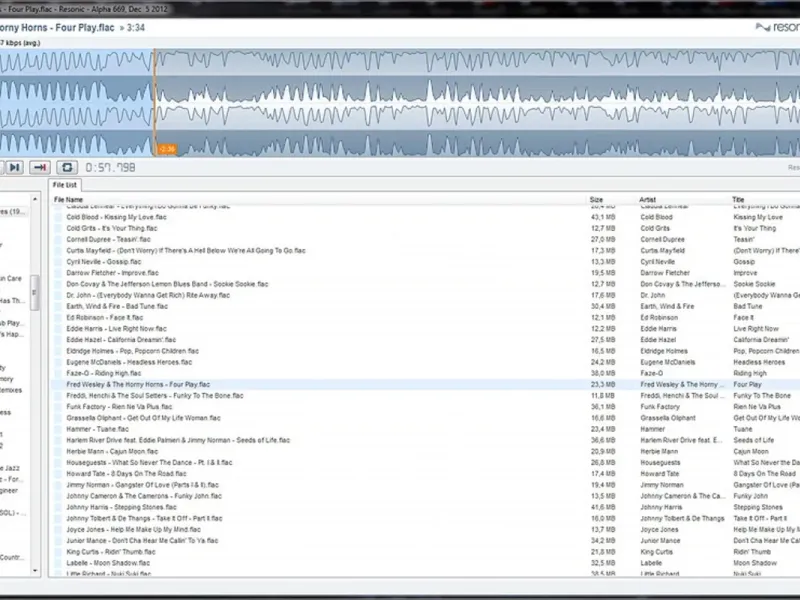Select Johnny Cameron & The Camerons - Funky John.flac
This screenshot has width=800, height=600.
pos(144,496)
